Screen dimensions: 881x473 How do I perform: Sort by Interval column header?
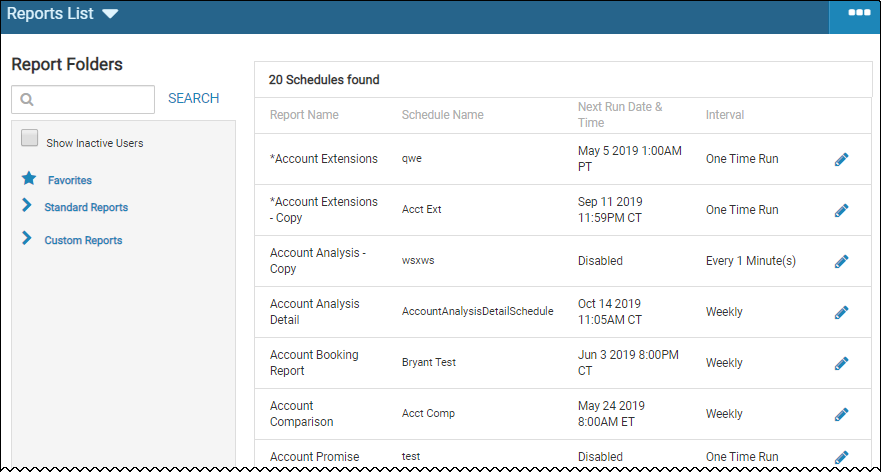[x=725, y=115]
